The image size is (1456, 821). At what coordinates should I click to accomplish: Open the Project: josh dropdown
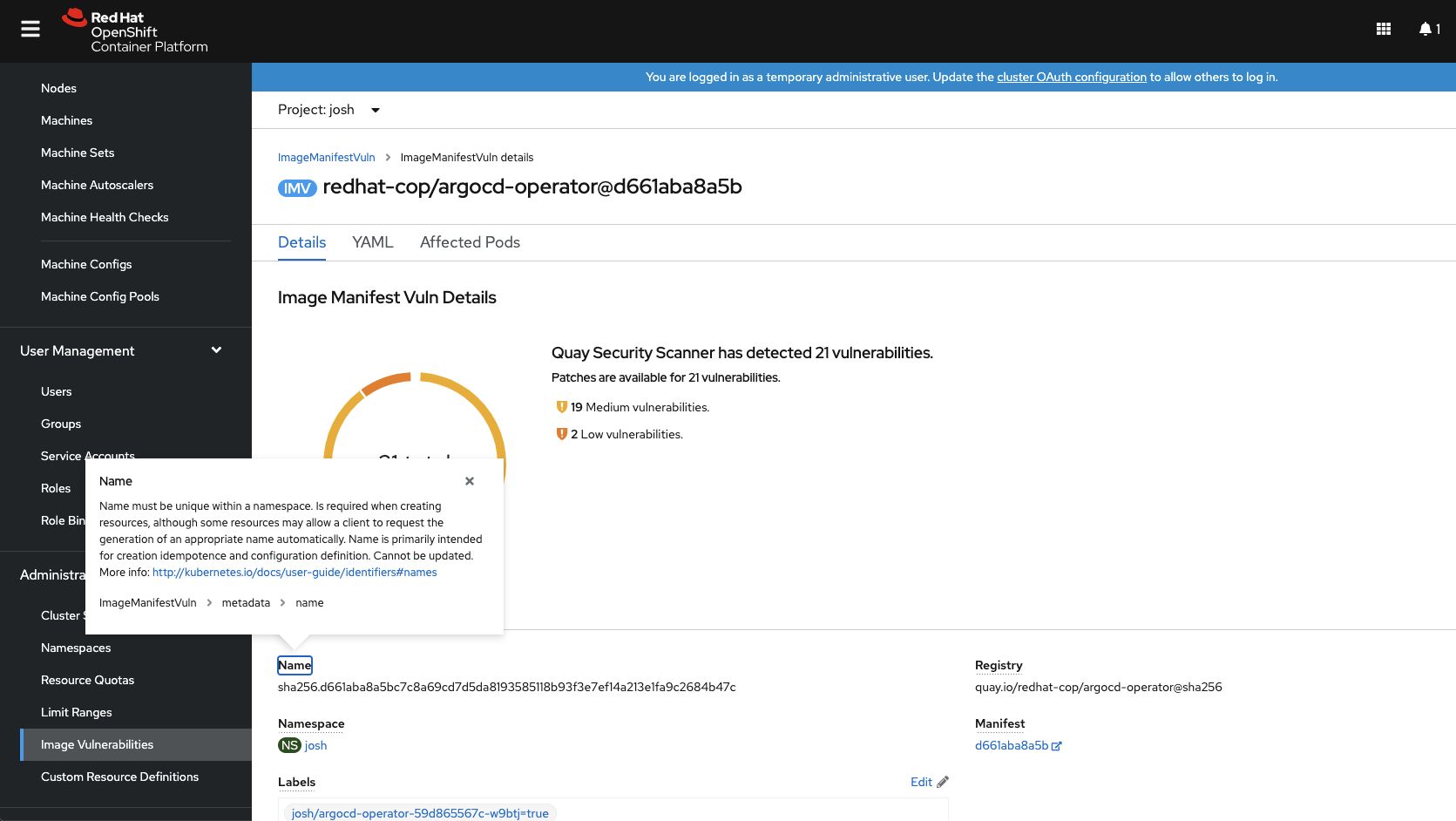[329, 110]
